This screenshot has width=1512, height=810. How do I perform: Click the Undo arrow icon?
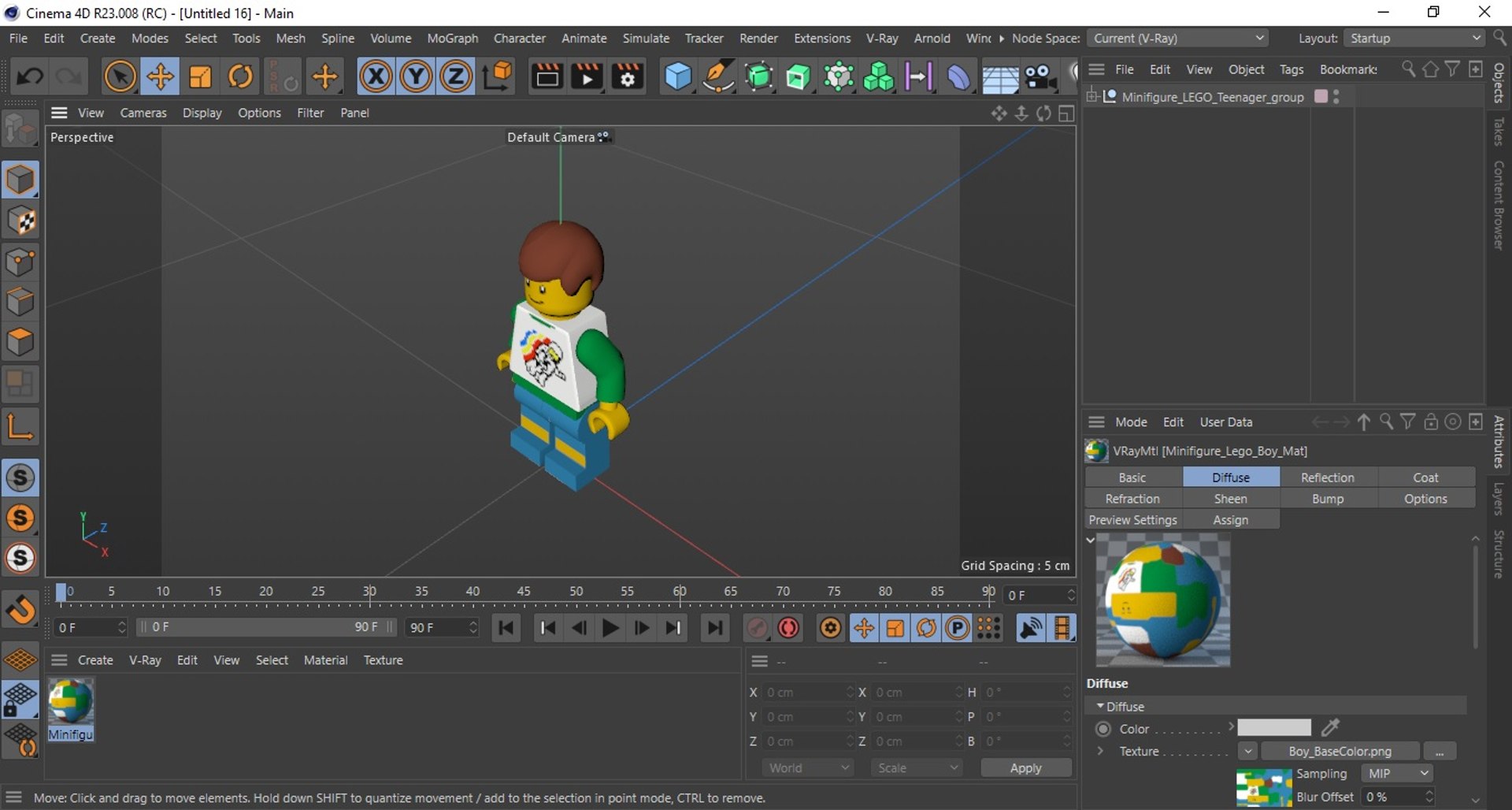(30, 76)
